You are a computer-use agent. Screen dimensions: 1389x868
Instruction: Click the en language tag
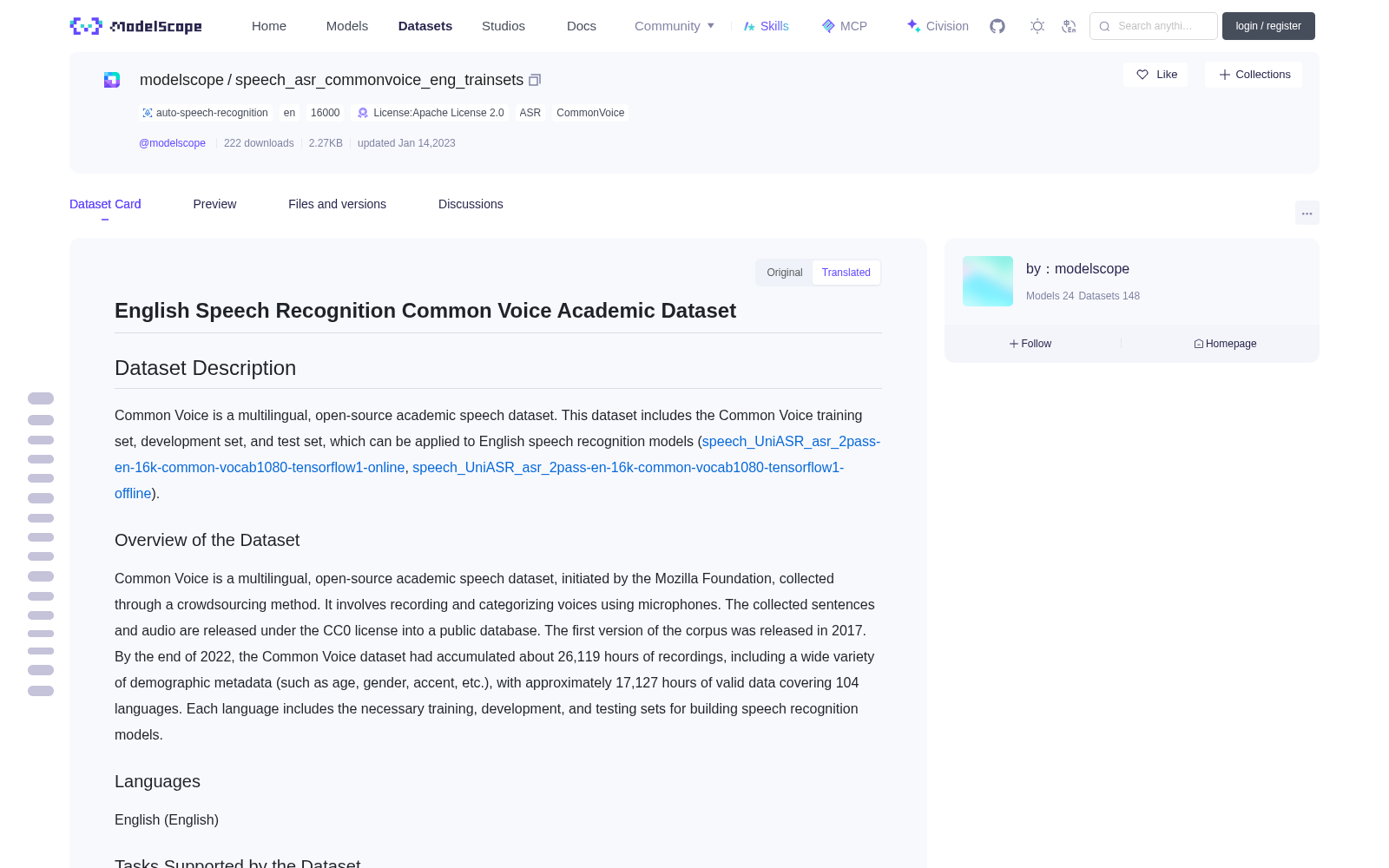coord(289,113)
